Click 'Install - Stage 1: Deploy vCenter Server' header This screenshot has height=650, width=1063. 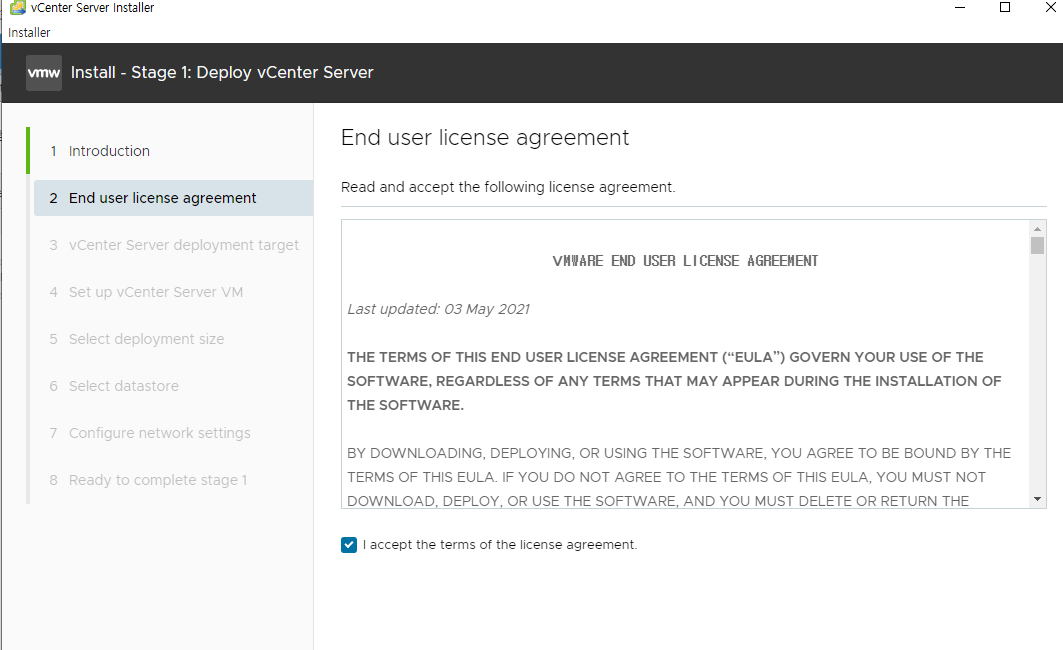[222, 73]
